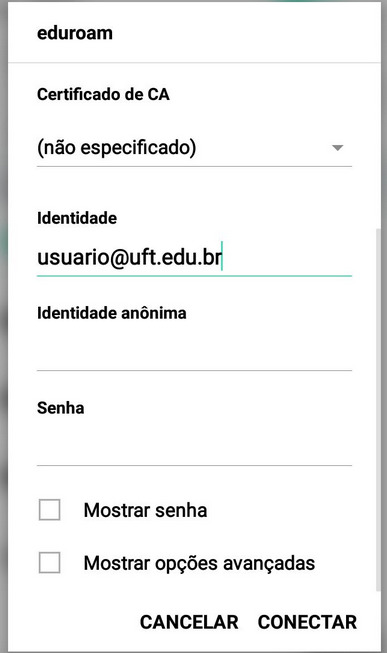Click the Identidade label
The height and width of the screenshot is (653, 387).
[x=77, y=218]
